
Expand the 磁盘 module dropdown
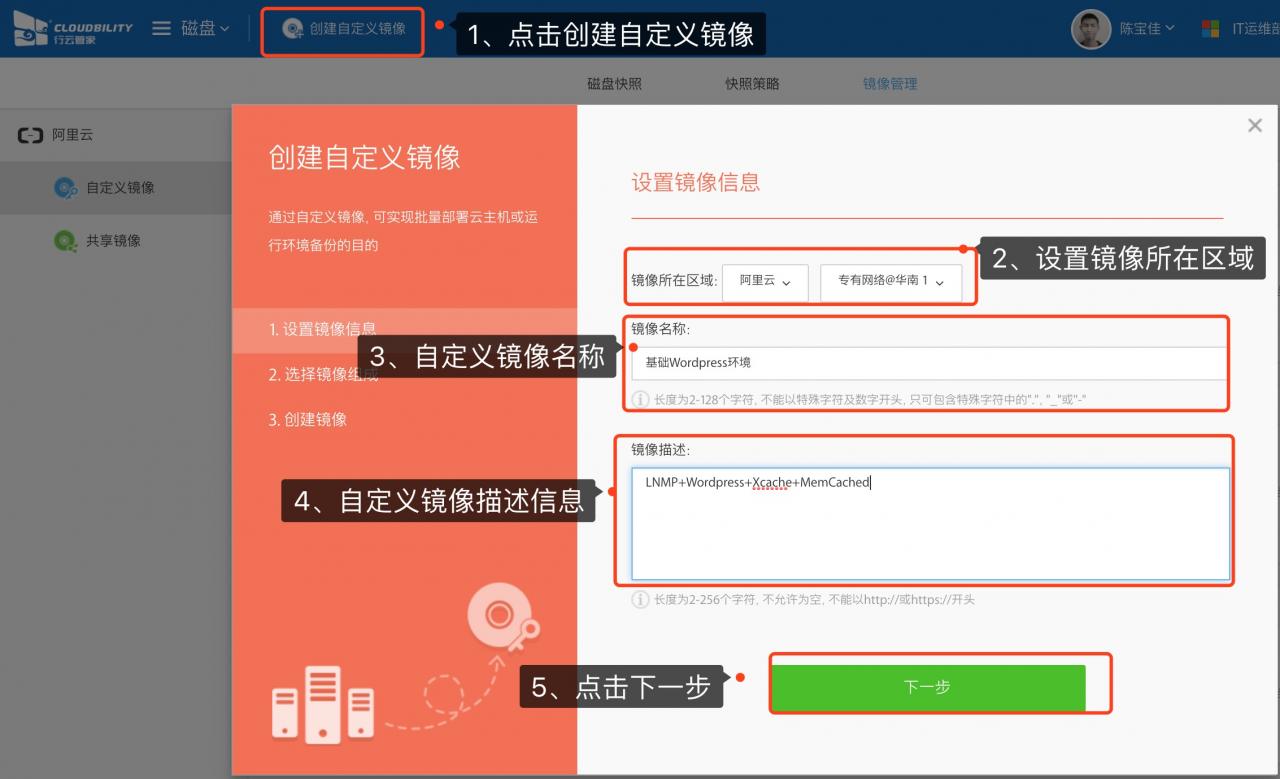(x=205, y=28)
